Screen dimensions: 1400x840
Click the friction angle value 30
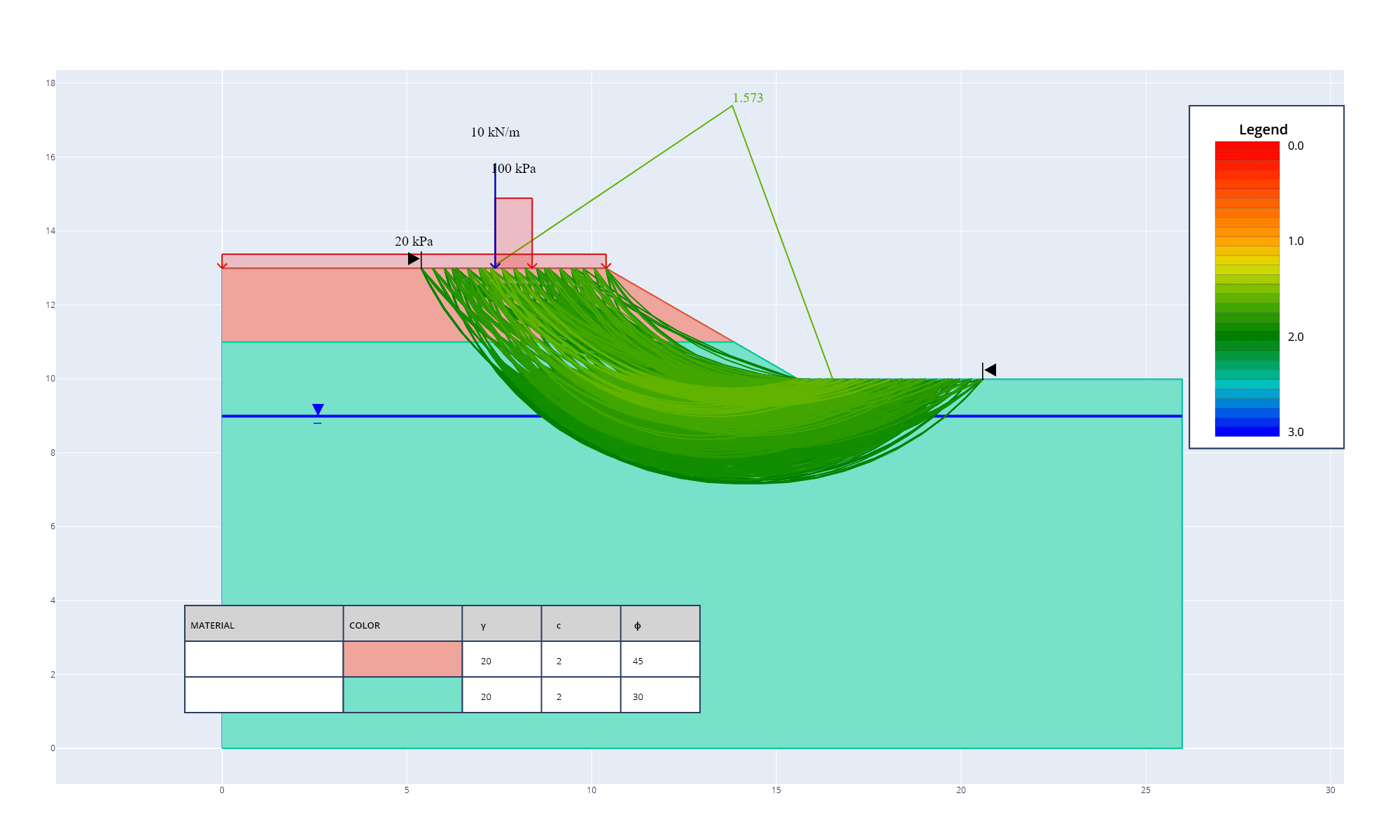click(x=638, y=697)
